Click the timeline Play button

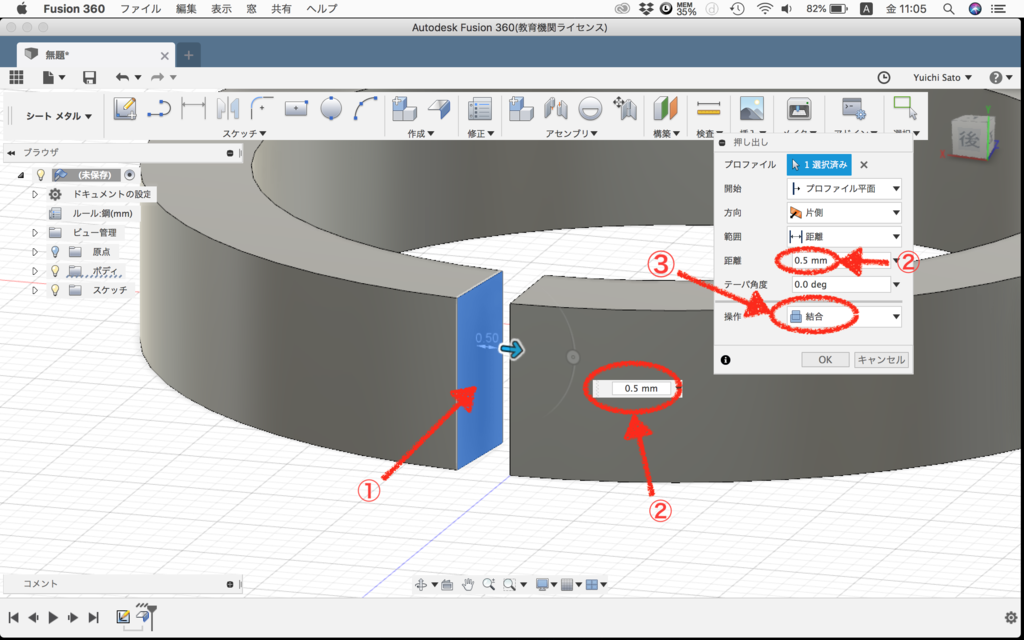tap(53, 617)
